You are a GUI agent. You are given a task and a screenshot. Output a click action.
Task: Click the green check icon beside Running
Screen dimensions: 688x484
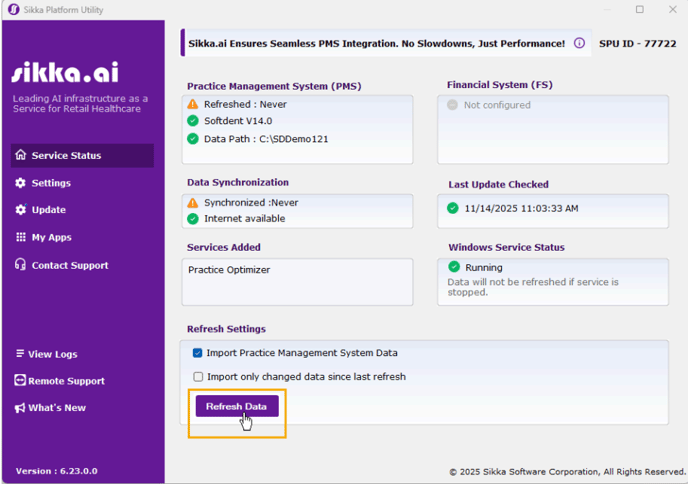[454, 267]
